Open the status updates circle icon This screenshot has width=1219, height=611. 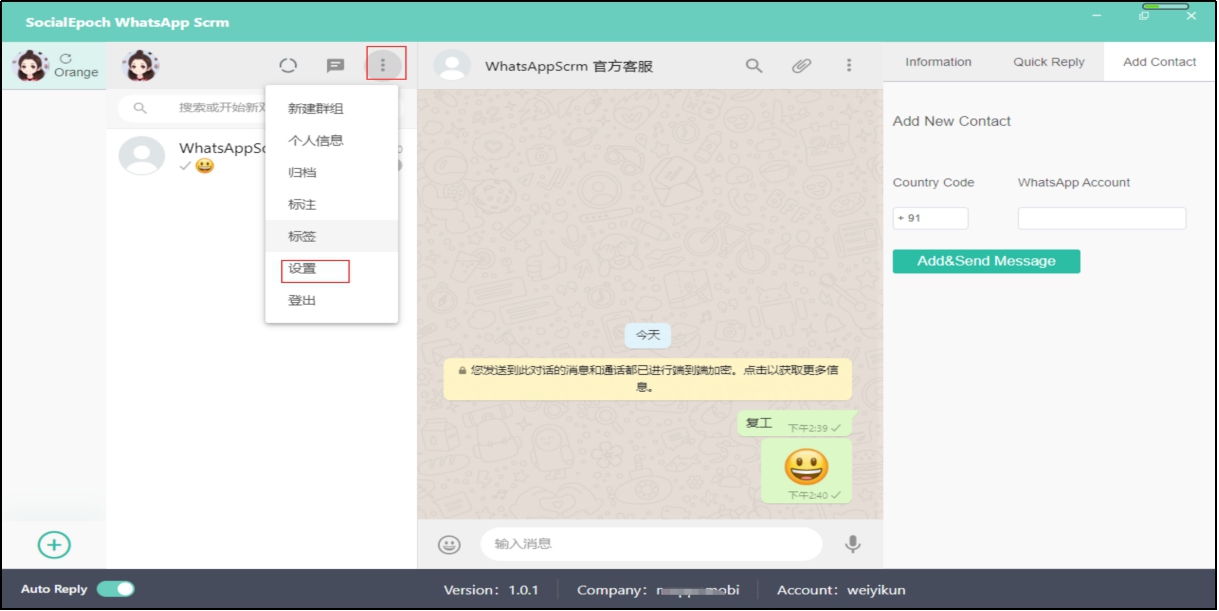pyautogui.click(x=288, y=66)
